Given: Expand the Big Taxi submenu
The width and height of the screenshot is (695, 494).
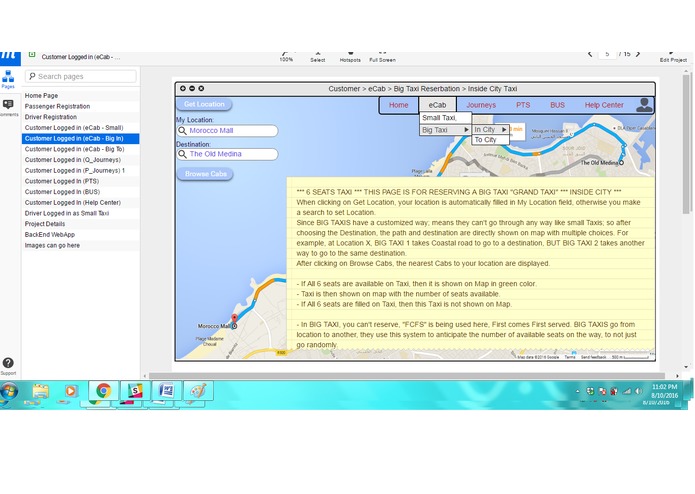Looking at the screenshot, I should point(445,130).
